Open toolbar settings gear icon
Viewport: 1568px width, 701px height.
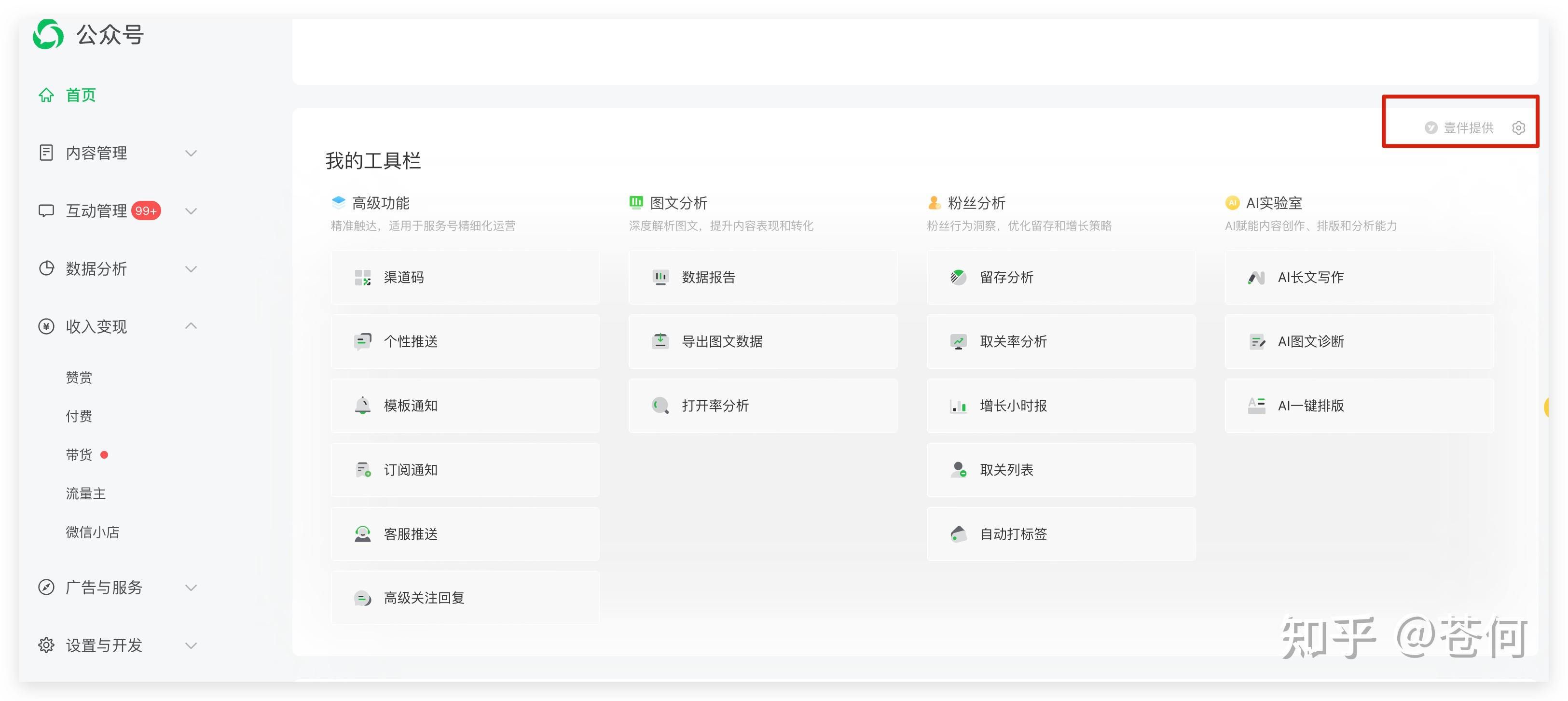[x=1518, y=128]
